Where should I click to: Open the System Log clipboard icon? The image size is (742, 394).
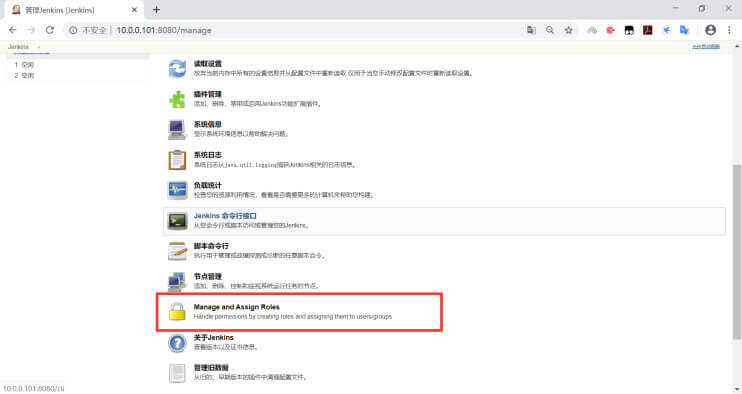(x=177, y=160)
